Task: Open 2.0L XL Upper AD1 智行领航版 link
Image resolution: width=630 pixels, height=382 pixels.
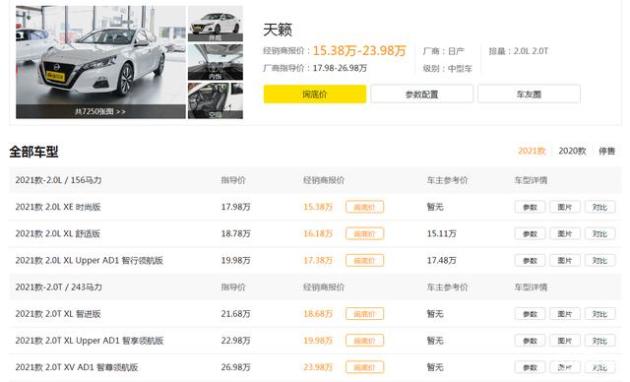Action: click(89, 260)
